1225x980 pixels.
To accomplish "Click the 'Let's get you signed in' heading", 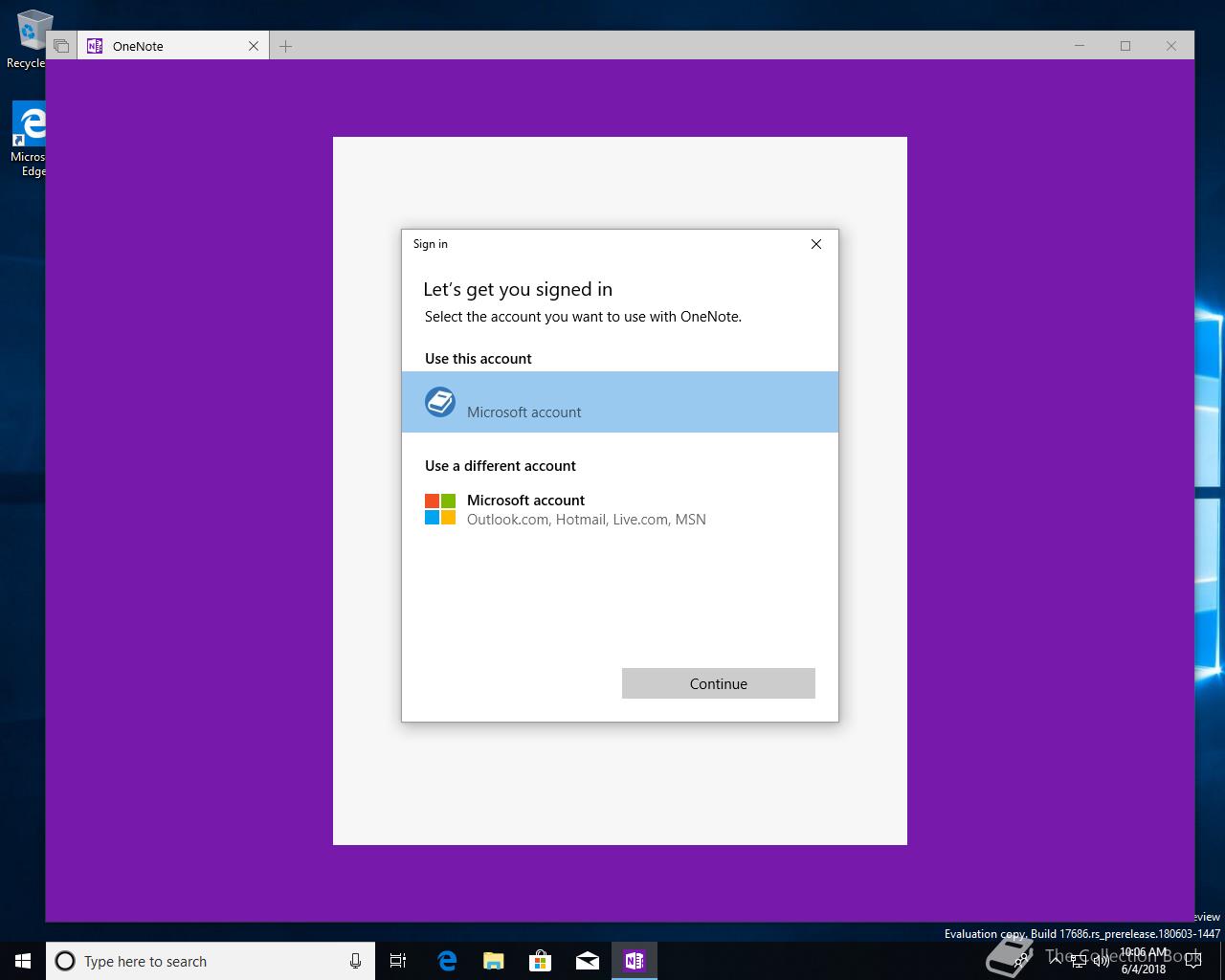I will point(518,289).
